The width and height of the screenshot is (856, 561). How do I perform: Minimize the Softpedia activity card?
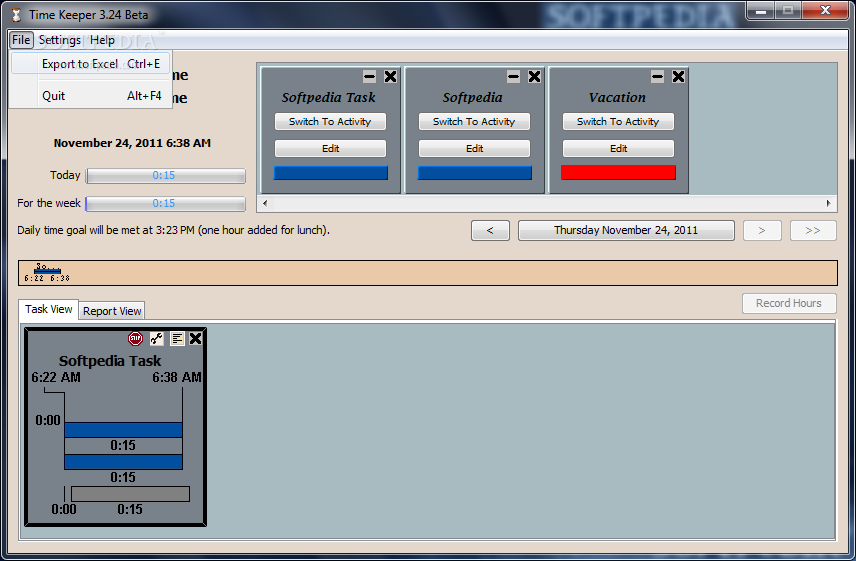click(514, 77)
